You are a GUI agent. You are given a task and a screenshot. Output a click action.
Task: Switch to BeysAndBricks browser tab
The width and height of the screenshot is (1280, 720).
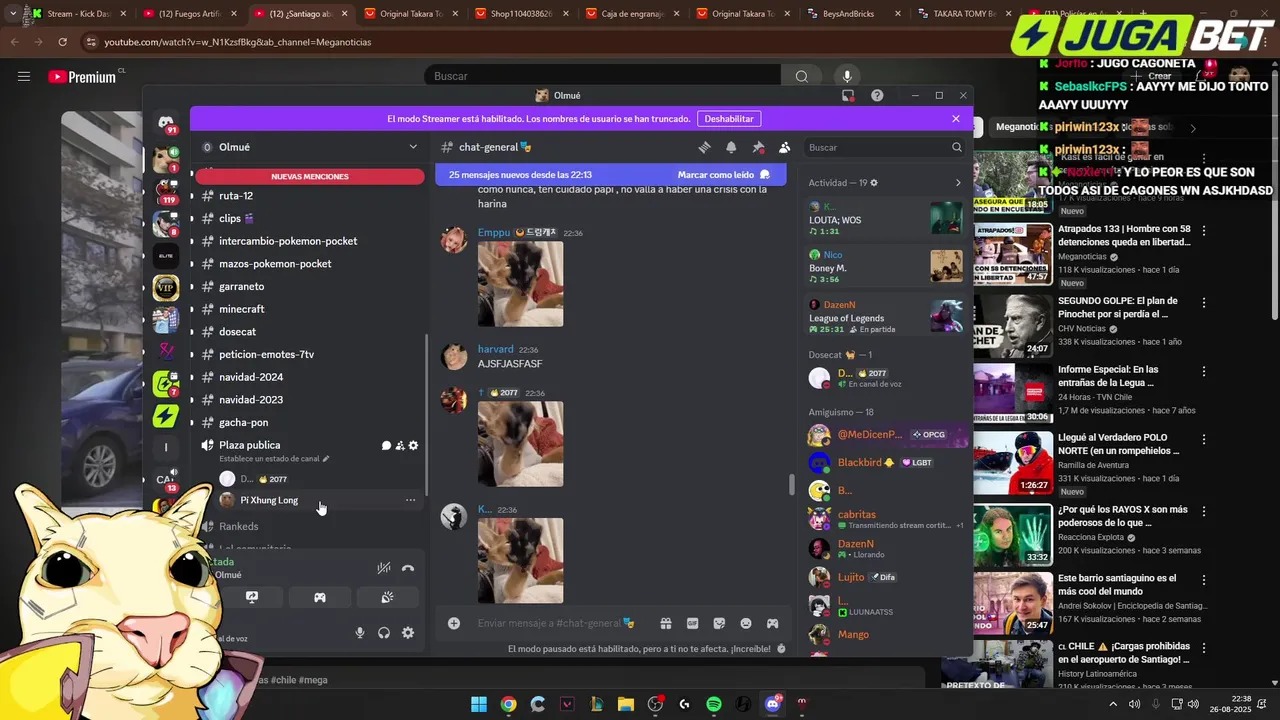pyautogui.click(x=854, y=14)
